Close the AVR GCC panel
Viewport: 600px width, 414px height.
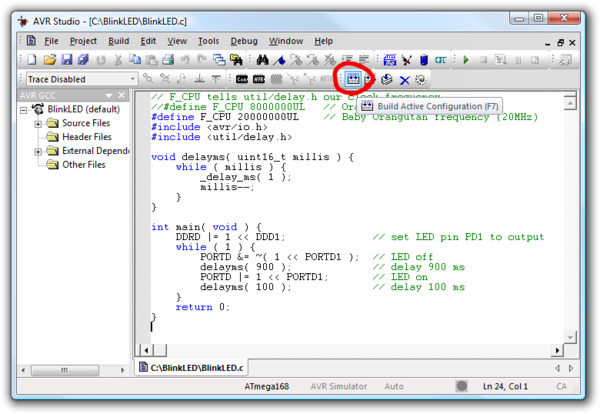[x=122, y=95]
